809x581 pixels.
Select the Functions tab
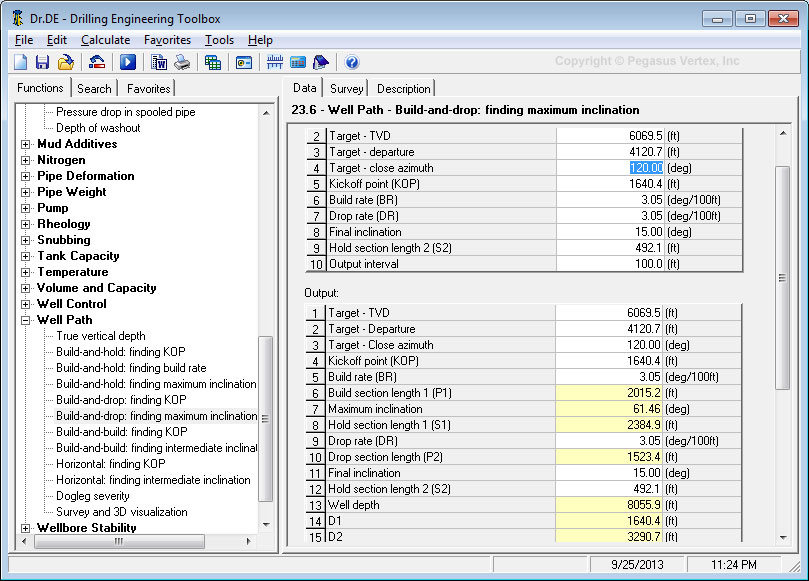pyautogui.click(x=40, y=88)
